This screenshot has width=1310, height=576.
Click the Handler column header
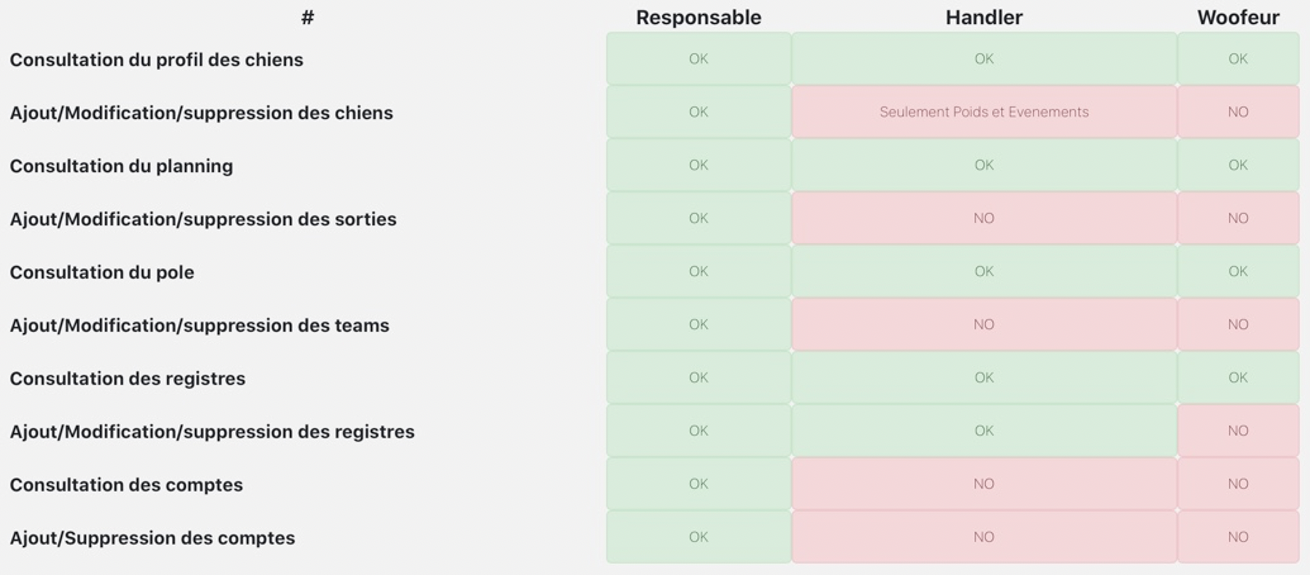(984, 17)
